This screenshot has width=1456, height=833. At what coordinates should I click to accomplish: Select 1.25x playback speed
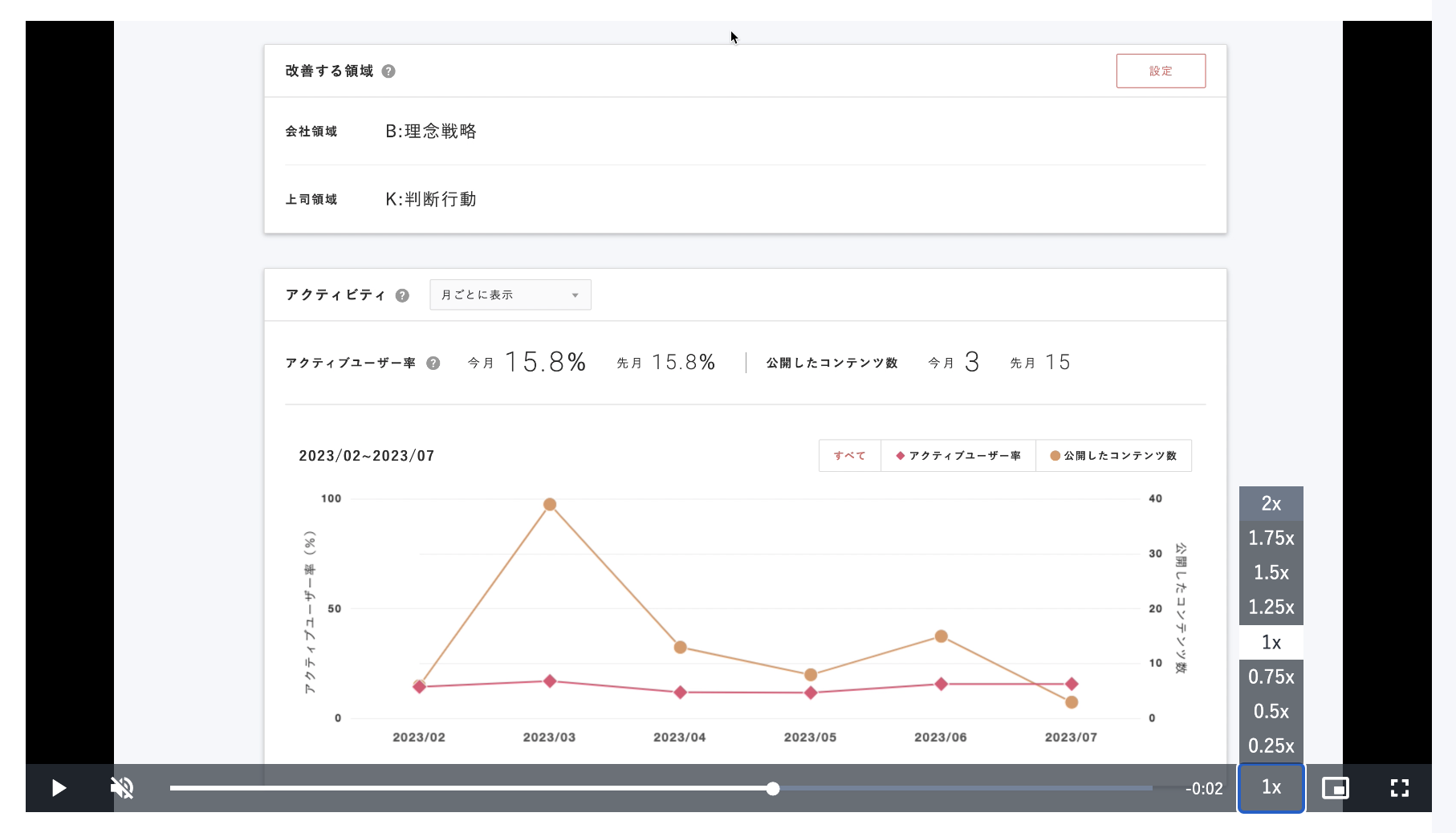pyautogui.click(x=1271, y=607)
